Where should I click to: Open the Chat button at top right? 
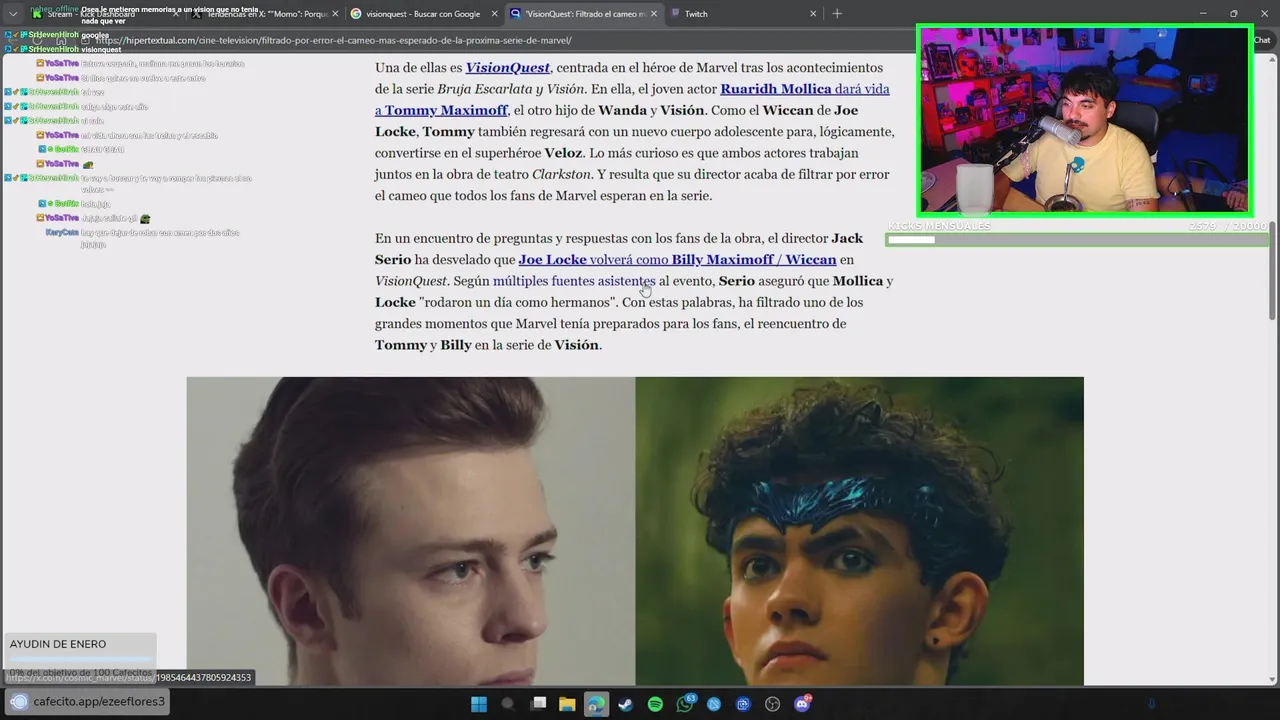(1262, 40)
